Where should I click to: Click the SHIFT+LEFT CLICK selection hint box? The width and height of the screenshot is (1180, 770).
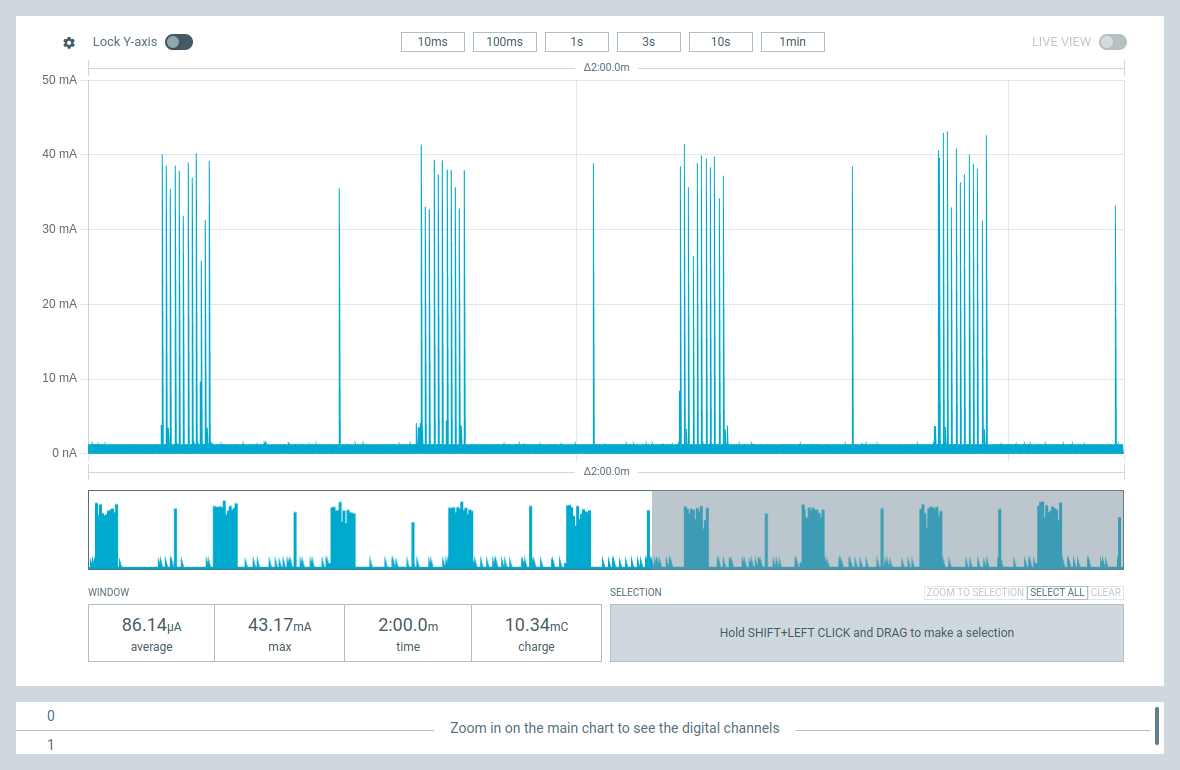866,633
